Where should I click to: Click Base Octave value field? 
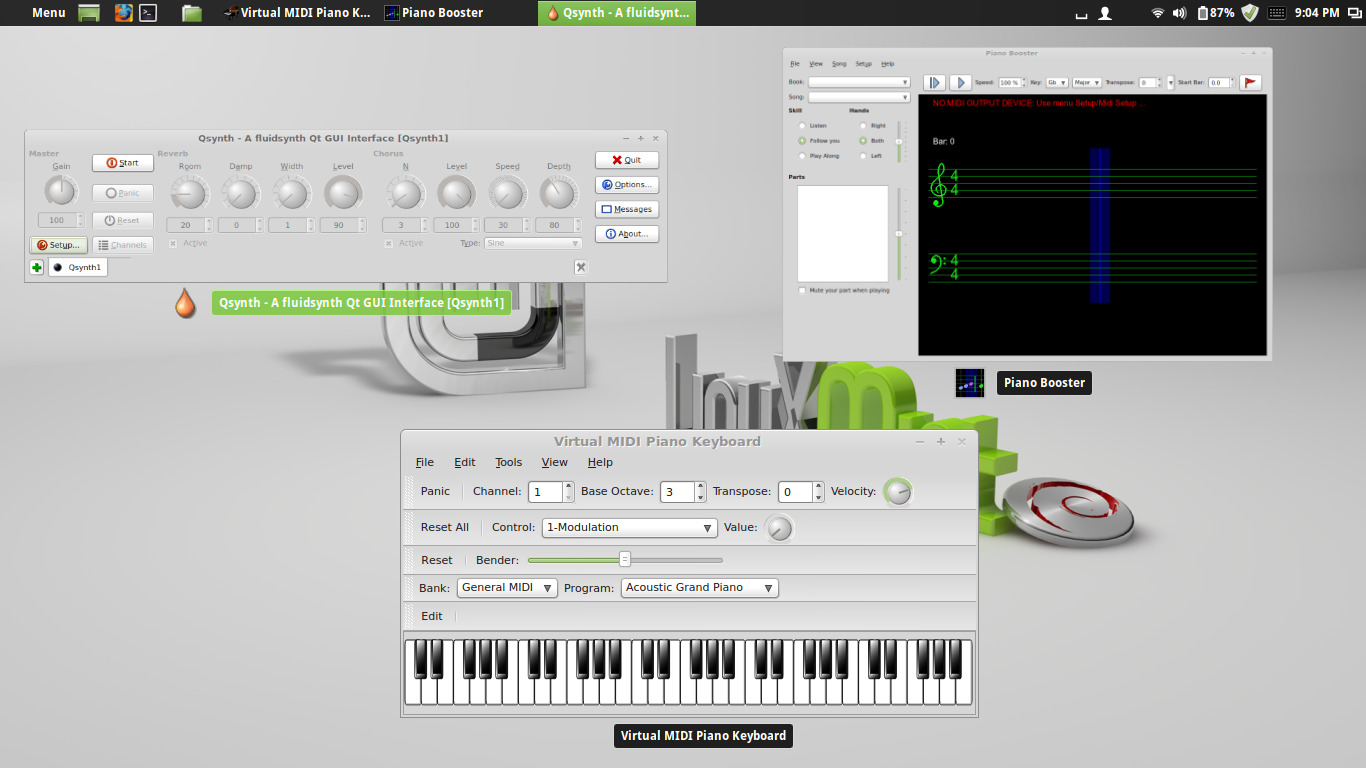coord(678,492)
